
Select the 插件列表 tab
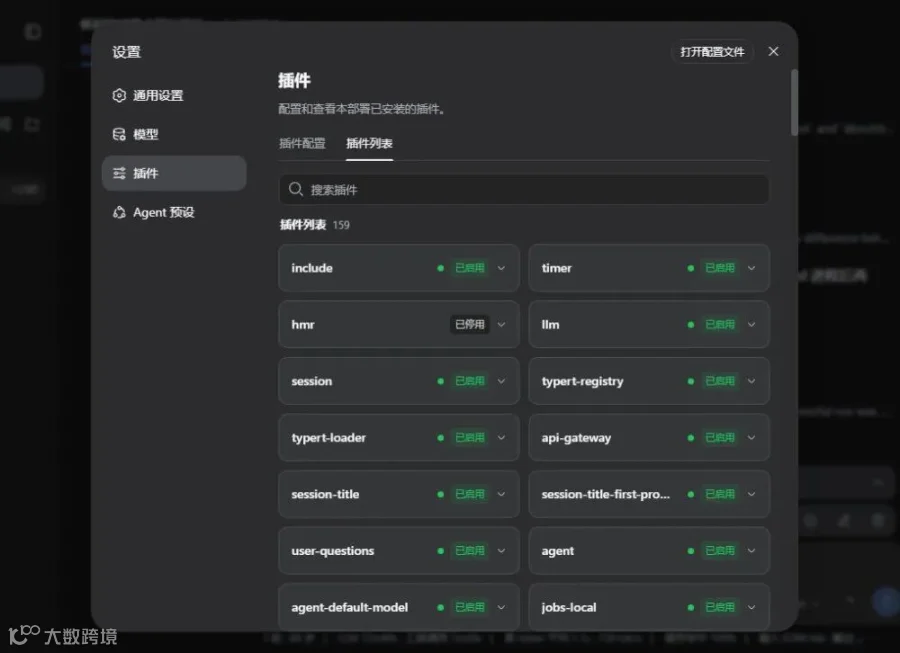[370, 143]
